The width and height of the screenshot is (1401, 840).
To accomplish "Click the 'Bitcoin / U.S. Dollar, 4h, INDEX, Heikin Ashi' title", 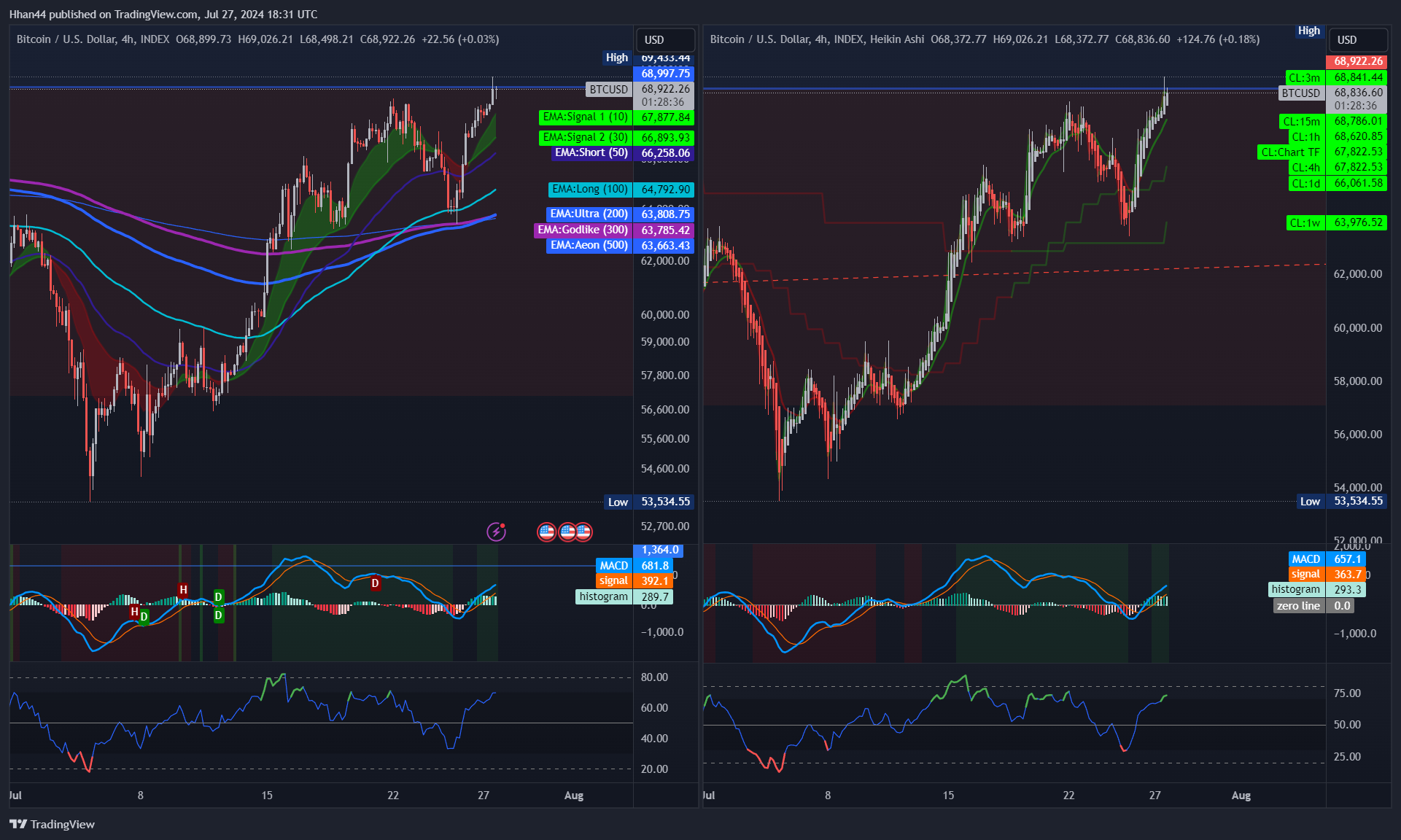I will point(817,39).
